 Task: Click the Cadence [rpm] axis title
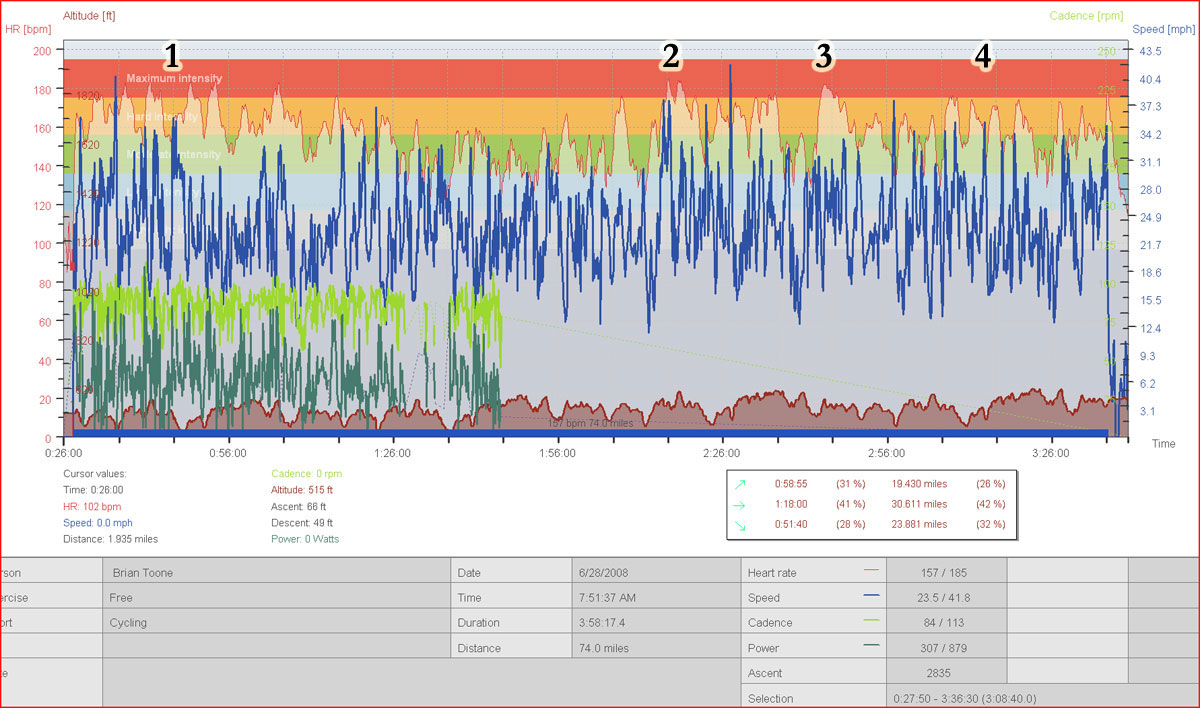(x=1086, y=16)
